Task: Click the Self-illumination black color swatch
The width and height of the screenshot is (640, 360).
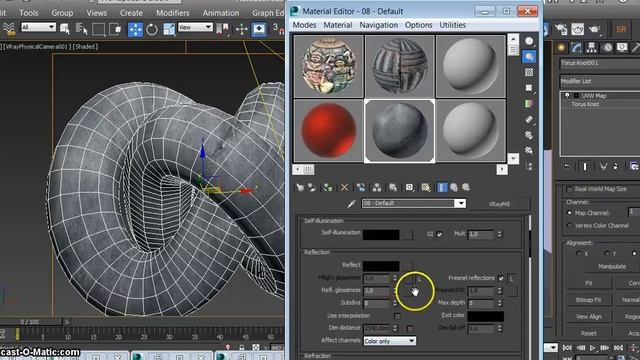Action: (x=381, y=235)
